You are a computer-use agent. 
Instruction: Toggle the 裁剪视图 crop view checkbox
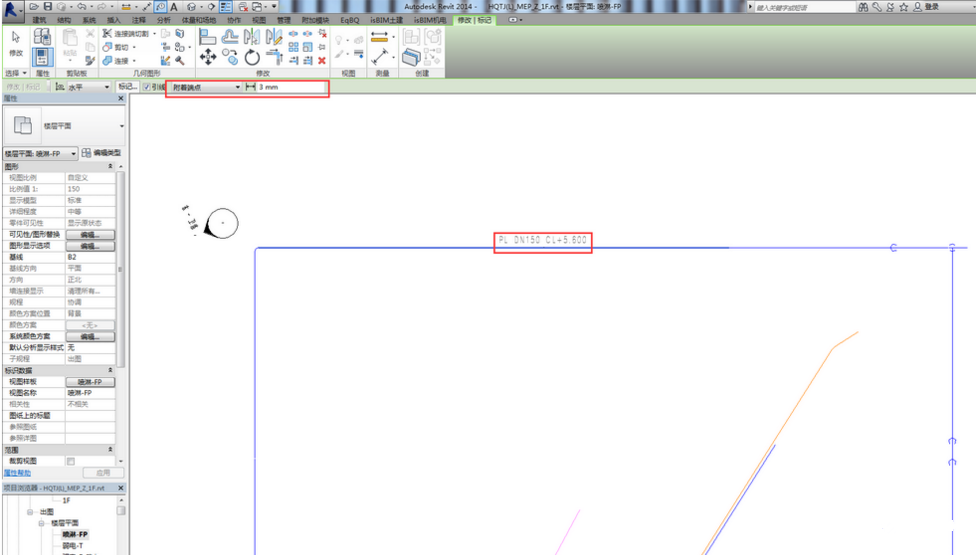71,461
